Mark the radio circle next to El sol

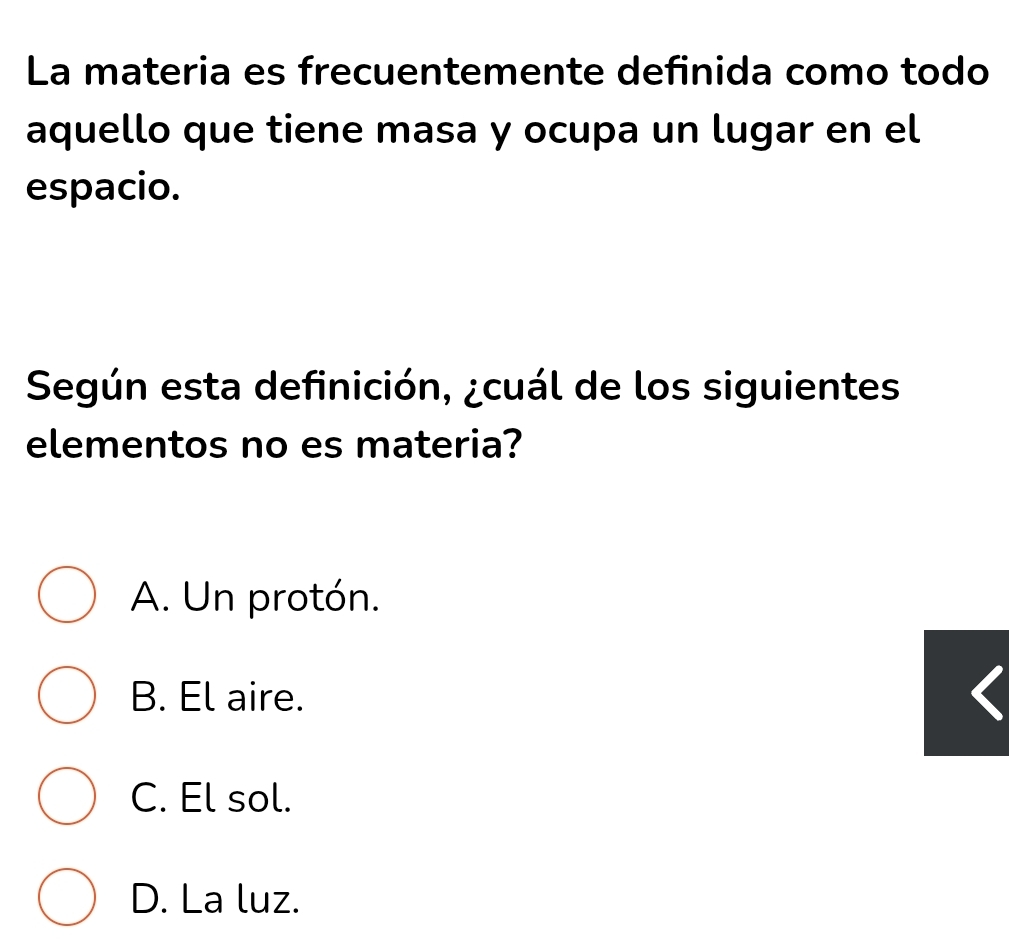click(x=67, y=796)
